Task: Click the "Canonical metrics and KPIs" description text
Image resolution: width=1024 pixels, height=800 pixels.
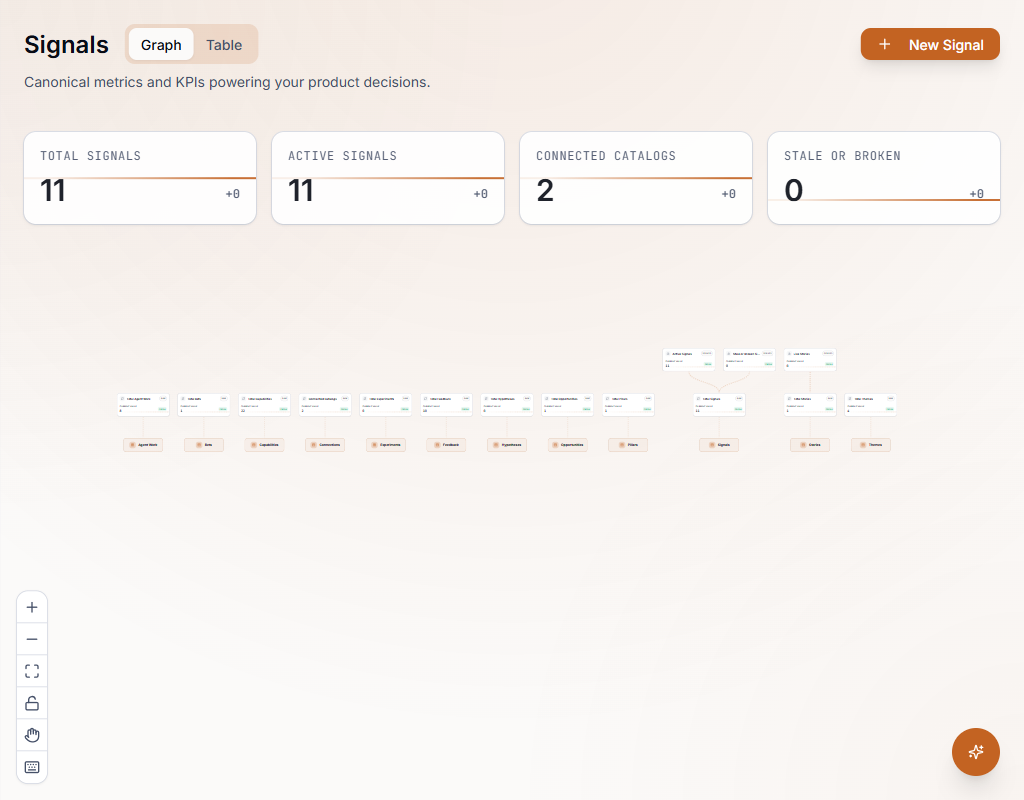Action: [x=227, y=82]
